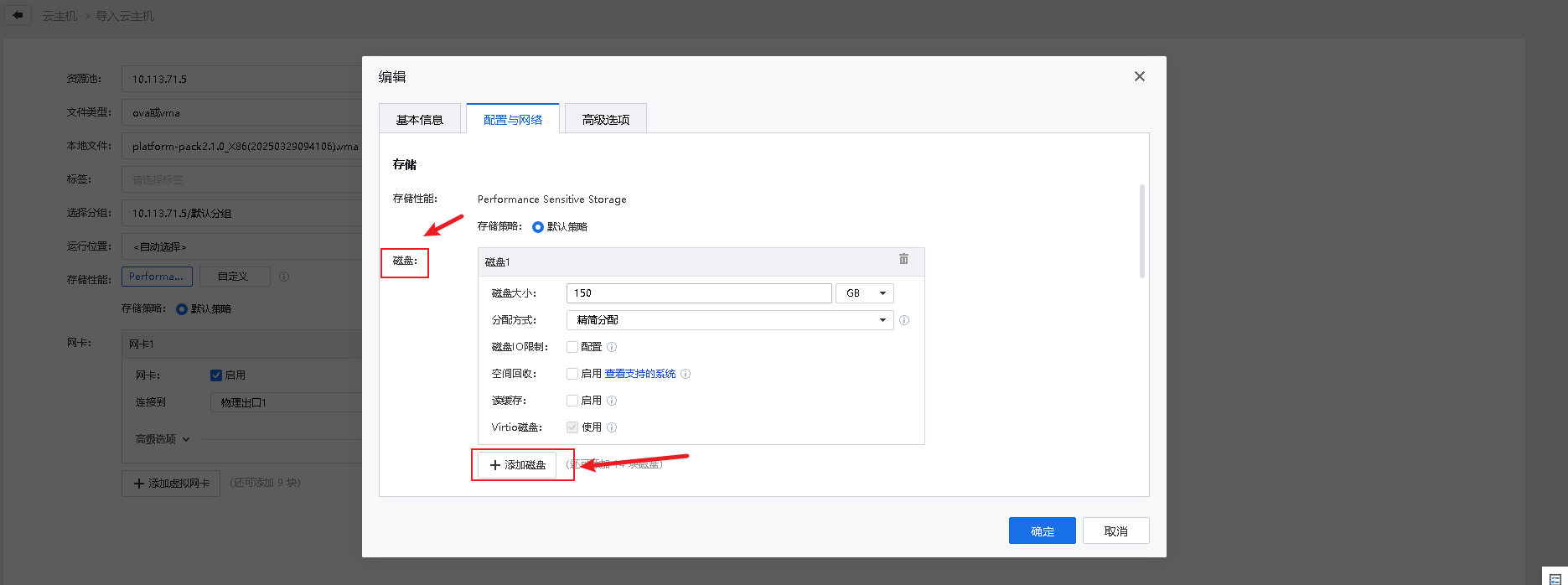Confirm with the 确定 button
Viewport: 1568px width, 585px height.
click(x=1042, y=531)
